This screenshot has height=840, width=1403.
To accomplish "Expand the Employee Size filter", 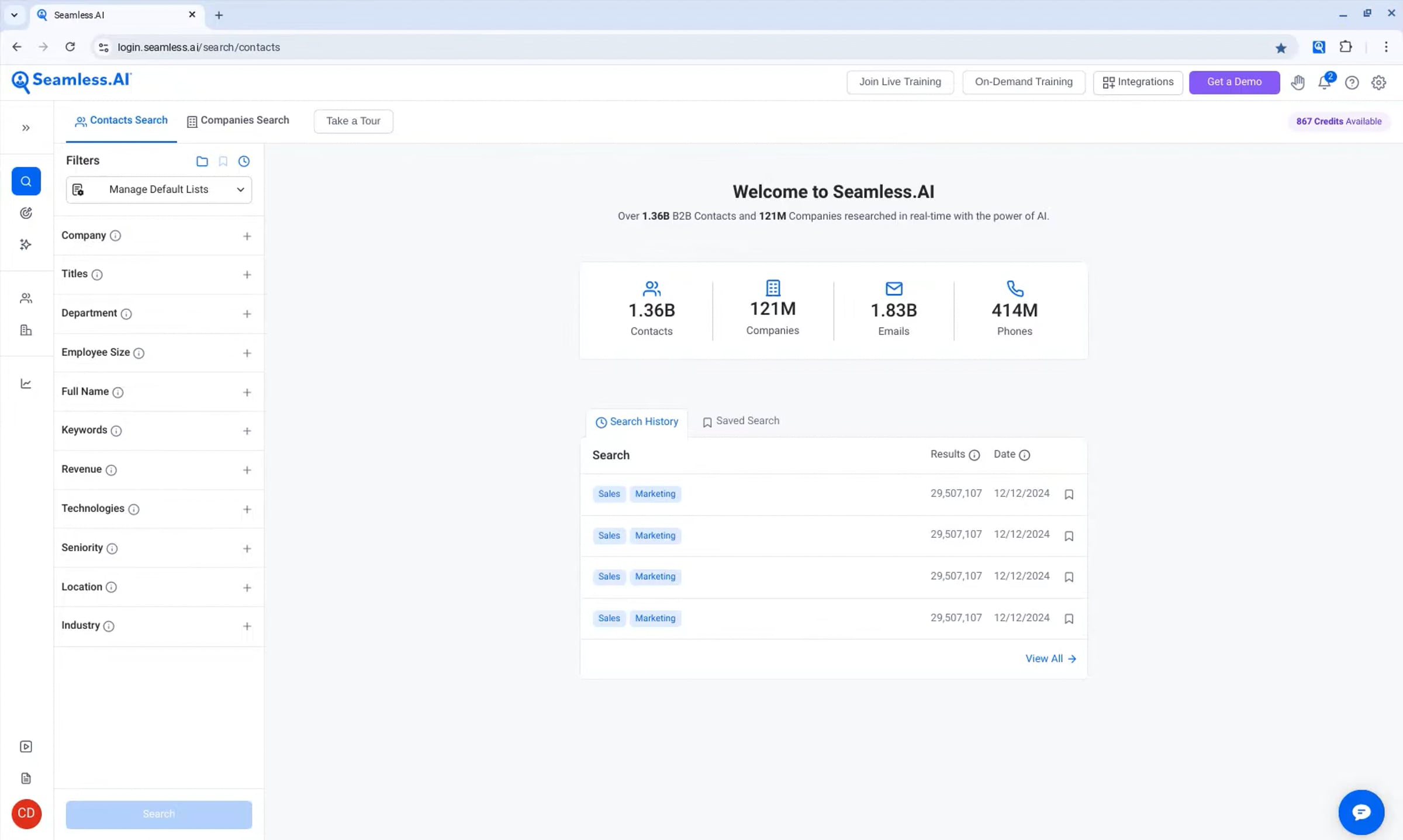I will tap(247, 353).
